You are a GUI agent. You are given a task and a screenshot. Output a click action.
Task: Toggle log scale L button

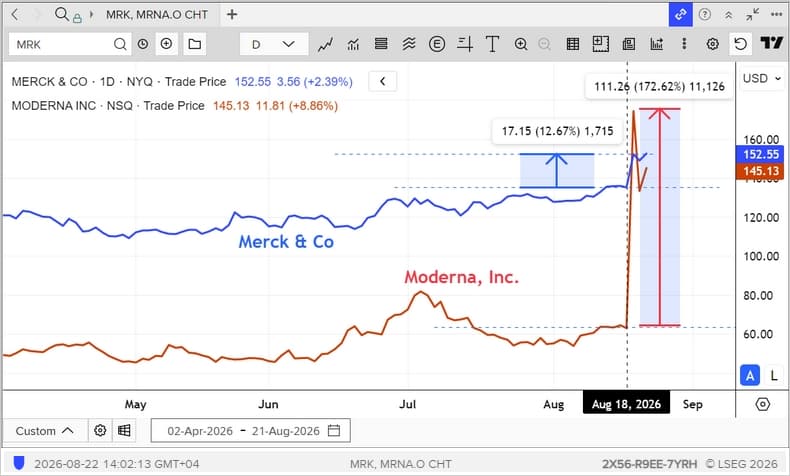coord(774,375)
